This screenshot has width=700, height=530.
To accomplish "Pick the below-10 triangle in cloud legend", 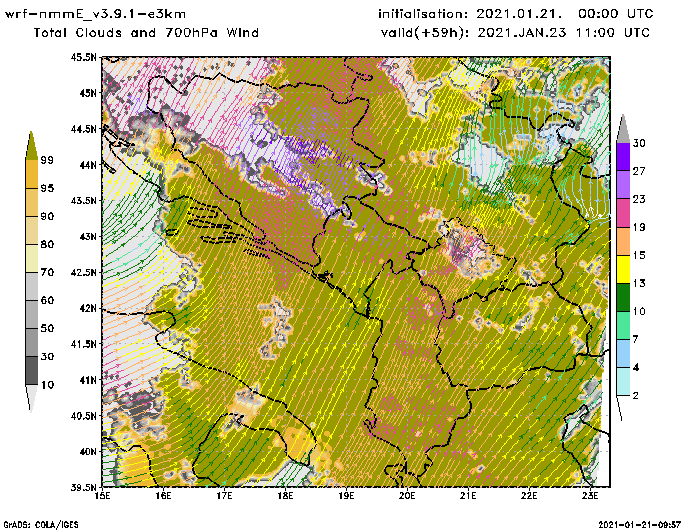I will (x=31, y=397).
